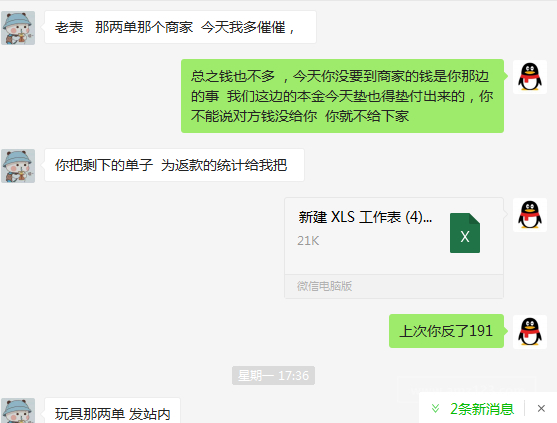Click the message 老表 那两单那个商家
Viewport: 557px width, 423px height.
pos(180,27)
